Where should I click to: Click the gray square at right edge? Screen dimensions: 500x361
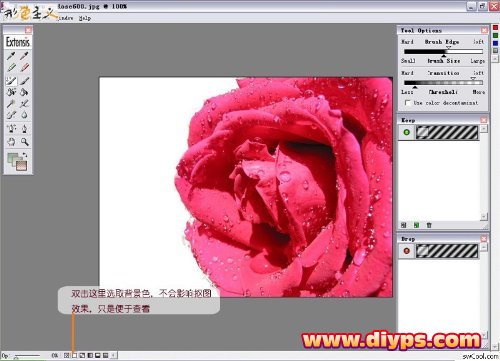coord(496,51)
